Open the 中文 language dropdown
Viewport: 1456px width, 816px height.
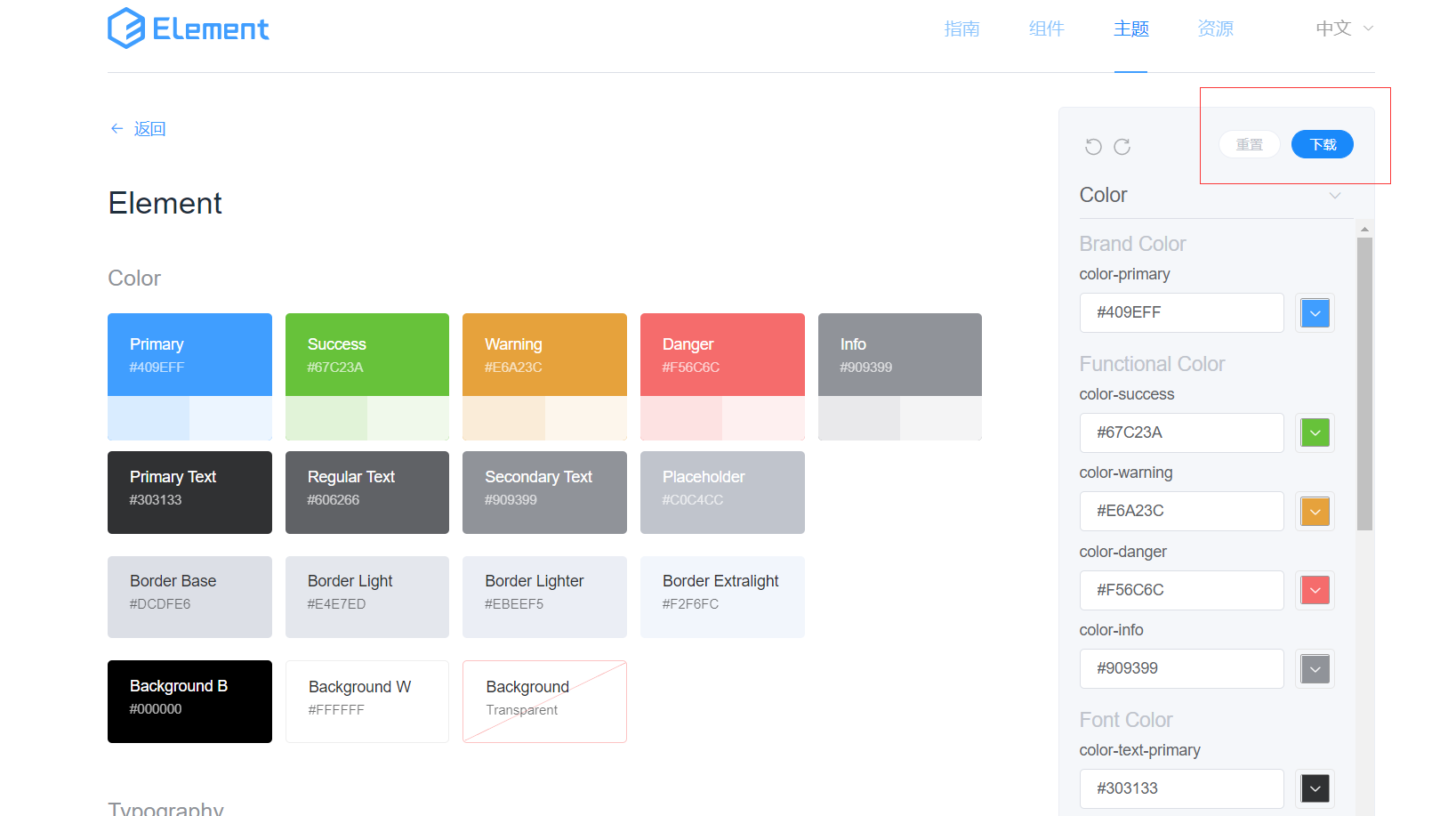pyautogui.click(x=1344, y=28)
